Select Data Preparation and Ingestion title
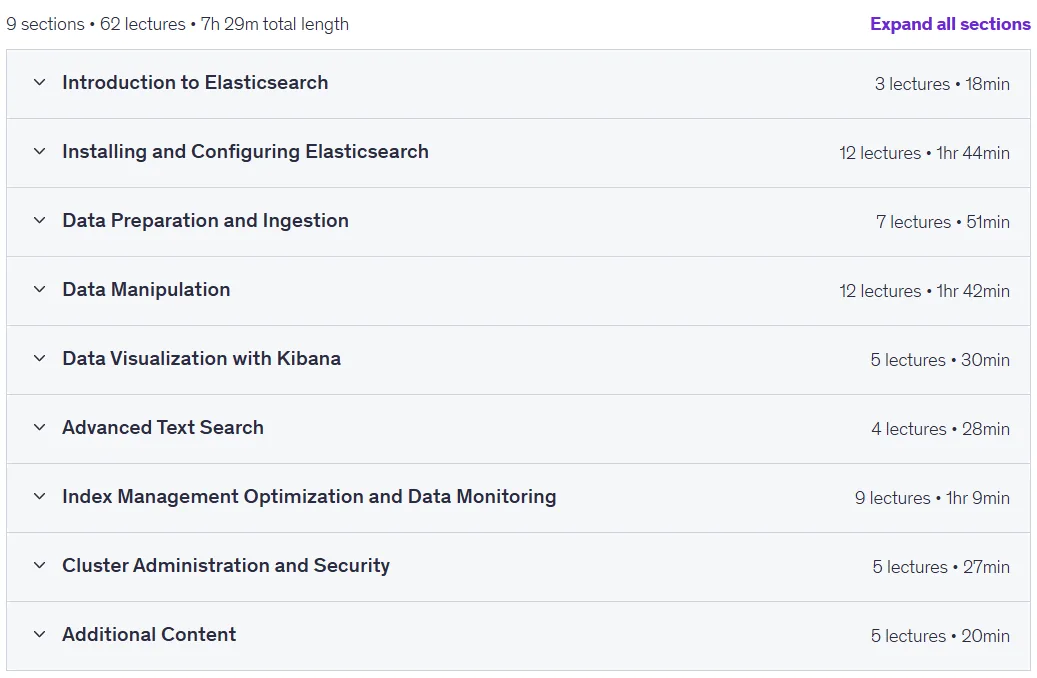1037x678 pixels. [x=205, y=220]
